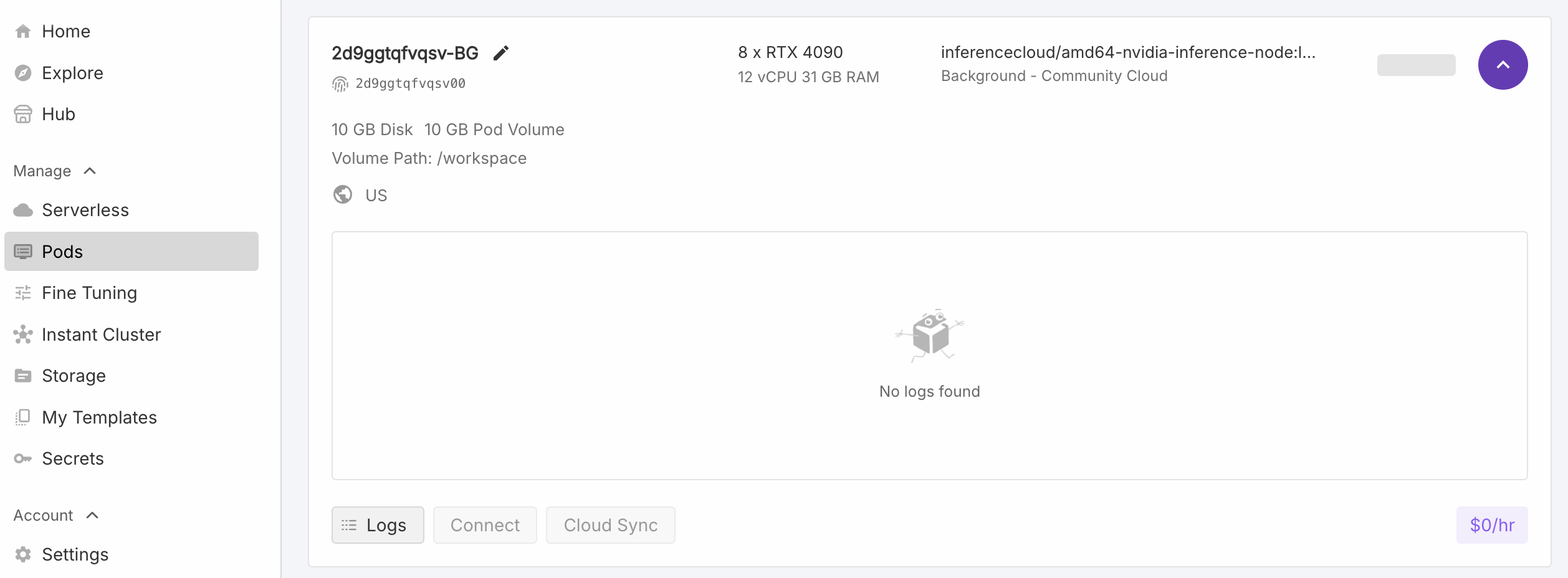Select the Explore compass icon

click(x=23, y=73)
